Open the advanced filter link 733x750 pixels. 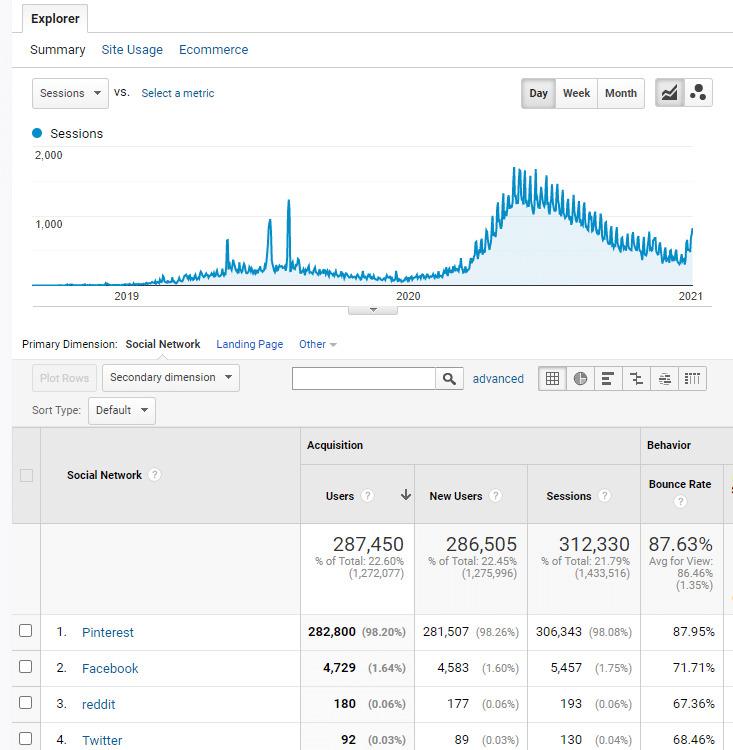[x=498, y=379]
